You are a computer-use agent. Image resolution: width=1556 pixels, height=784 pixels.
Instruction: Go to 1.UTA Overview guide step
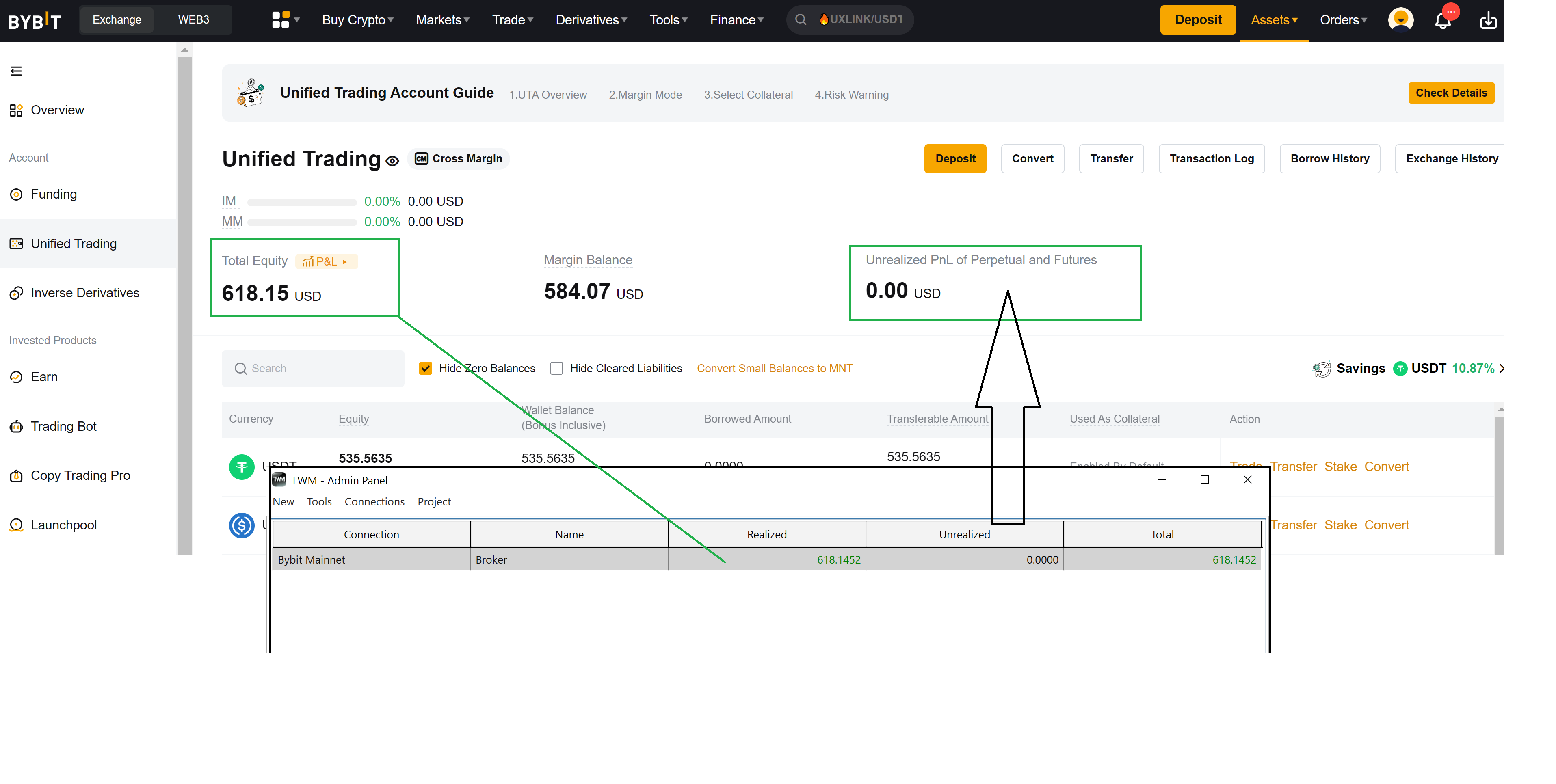click(x=548, y=95)
